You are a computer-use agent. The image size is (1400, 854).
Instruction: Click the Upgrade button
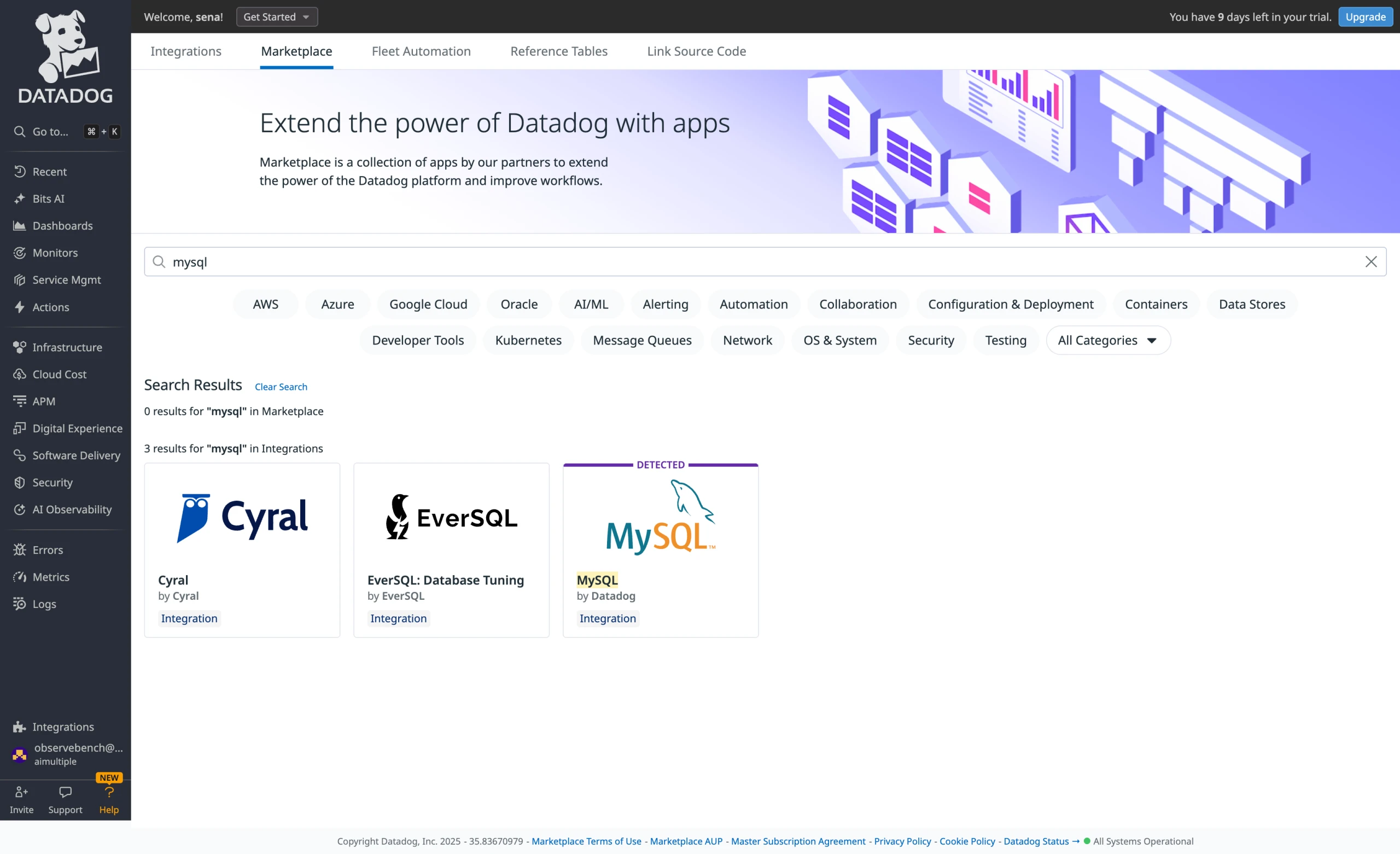pyautogui.click(x=1365, y=16)
